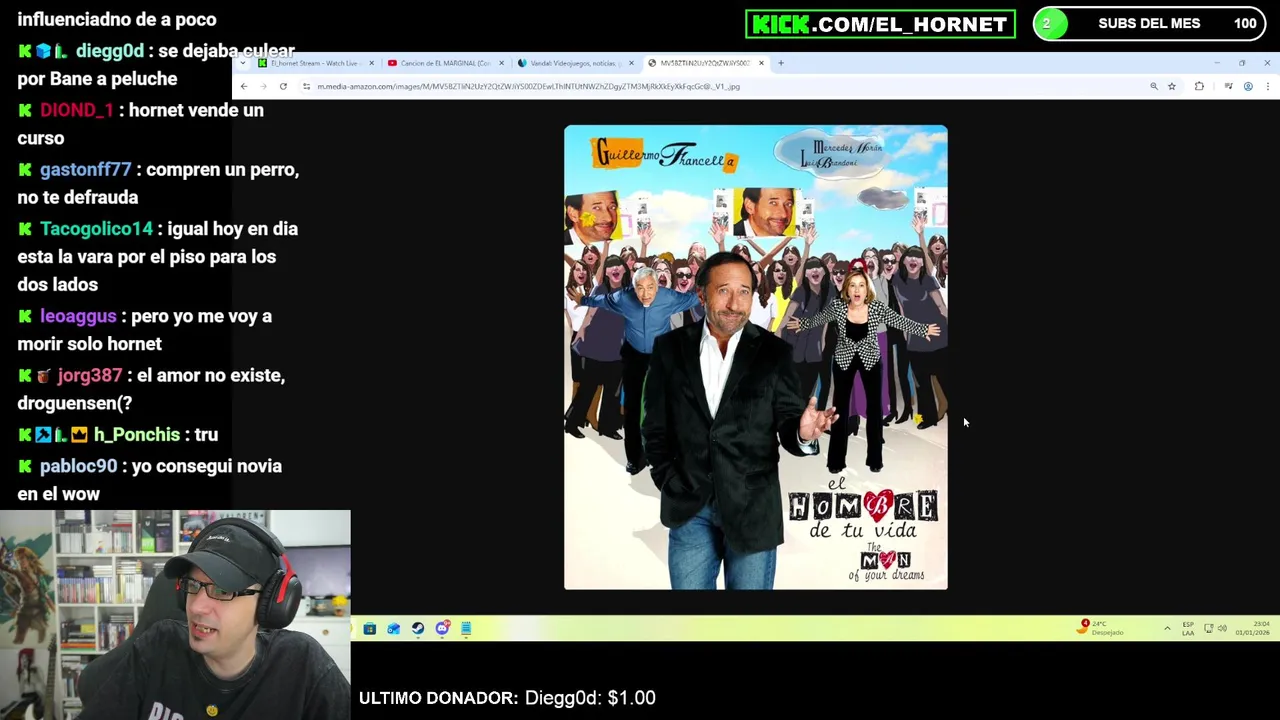This screenshot has height=720, width=1280.
Task: Open volume speaker tray icon
Action: coord(1222,628)
